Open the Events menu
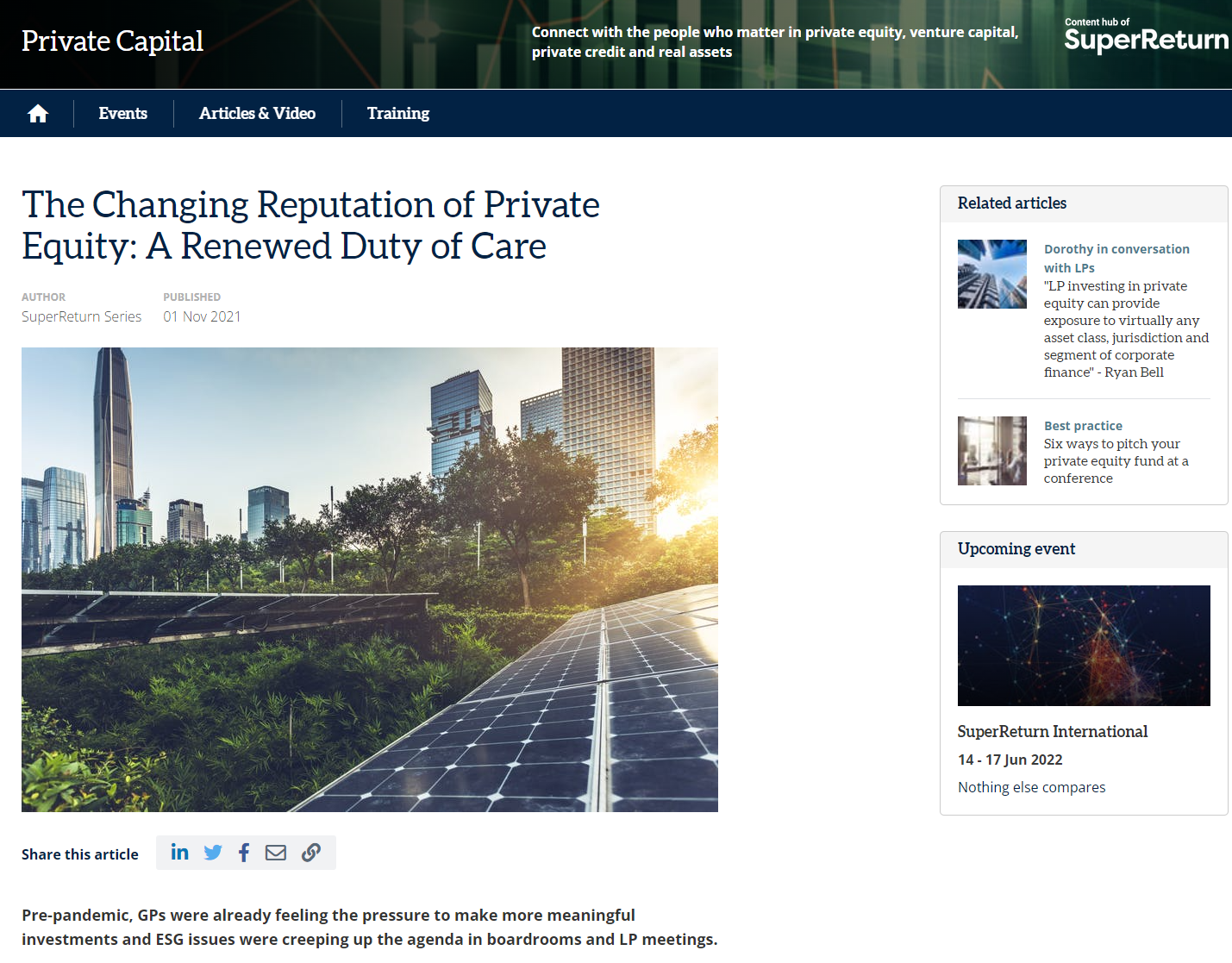The image size is (1232, 963). (123, 113)
